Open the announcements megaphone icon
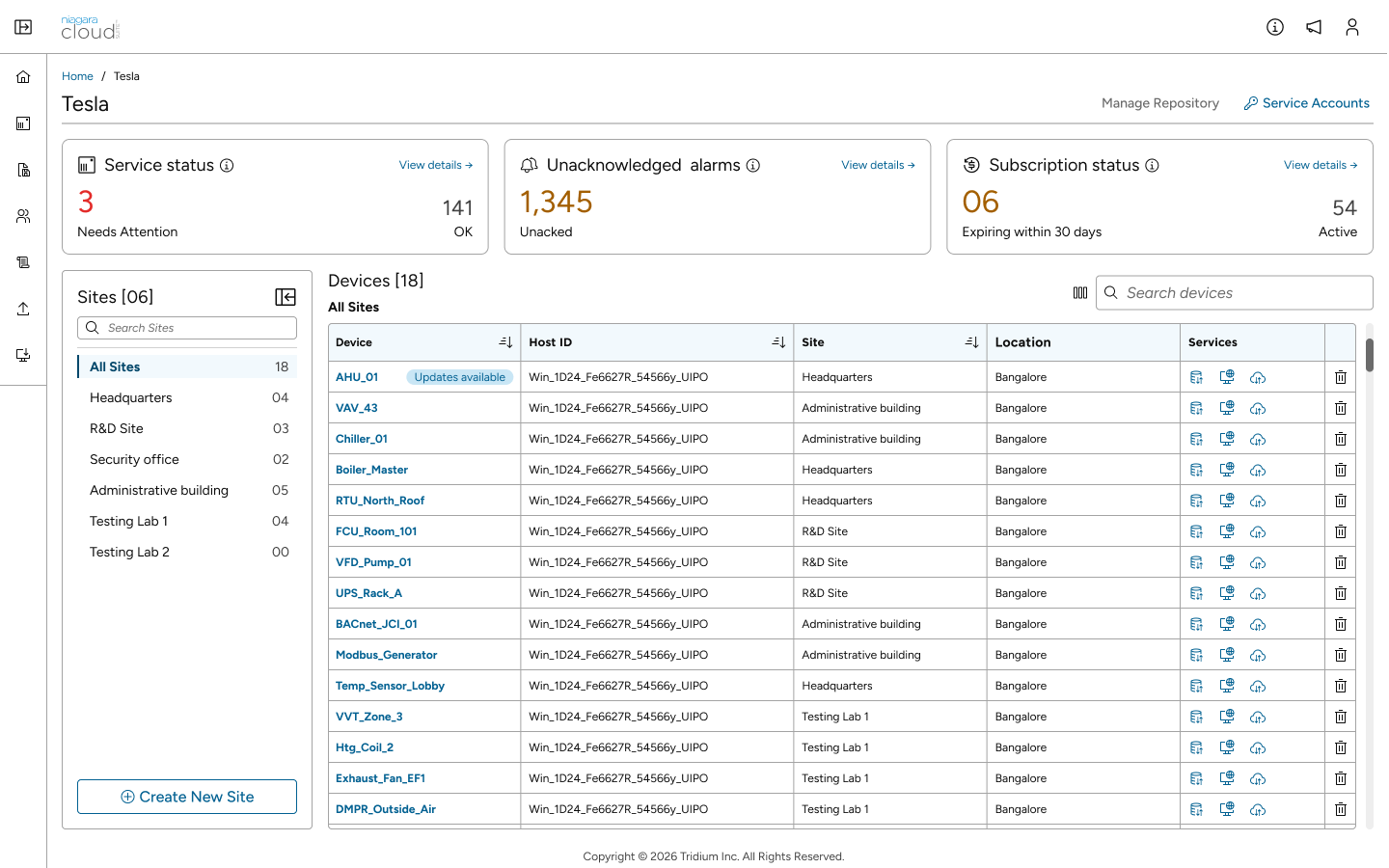 coord(1314,27)
